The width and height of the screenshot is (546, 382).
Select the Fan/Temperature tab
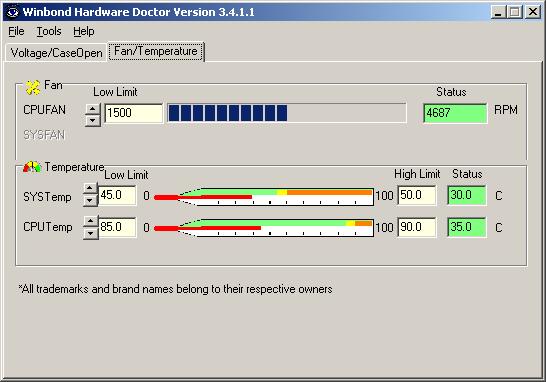click(156, 51)
